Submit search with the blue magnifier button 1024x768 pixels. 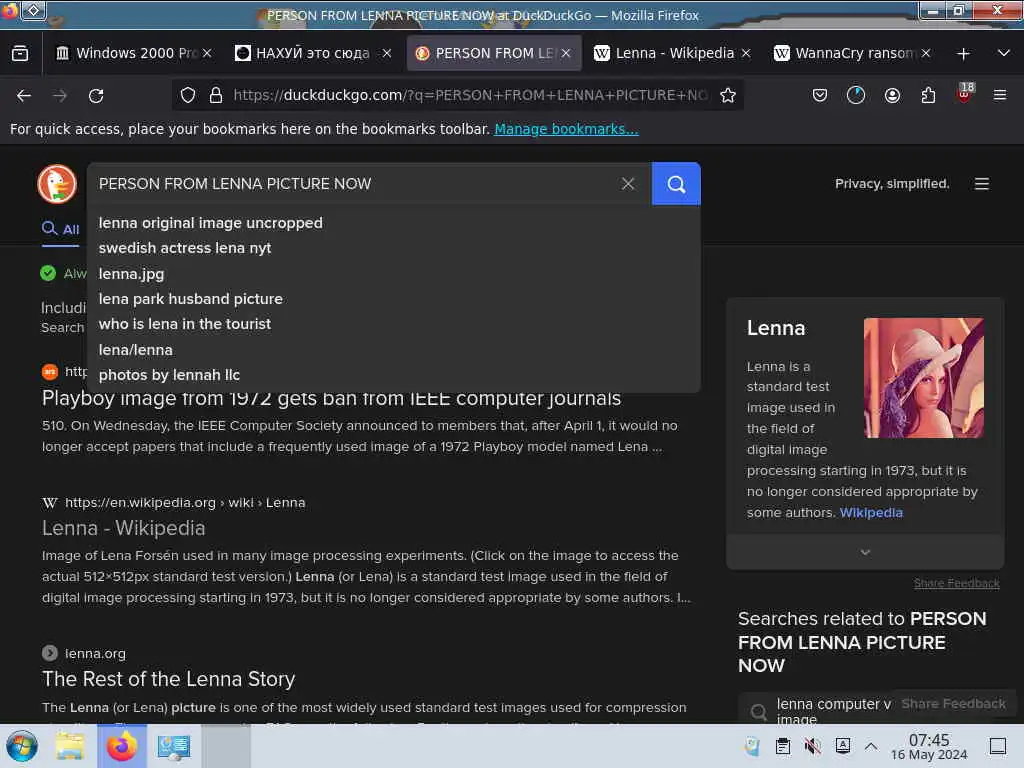[x=676, y=184]
